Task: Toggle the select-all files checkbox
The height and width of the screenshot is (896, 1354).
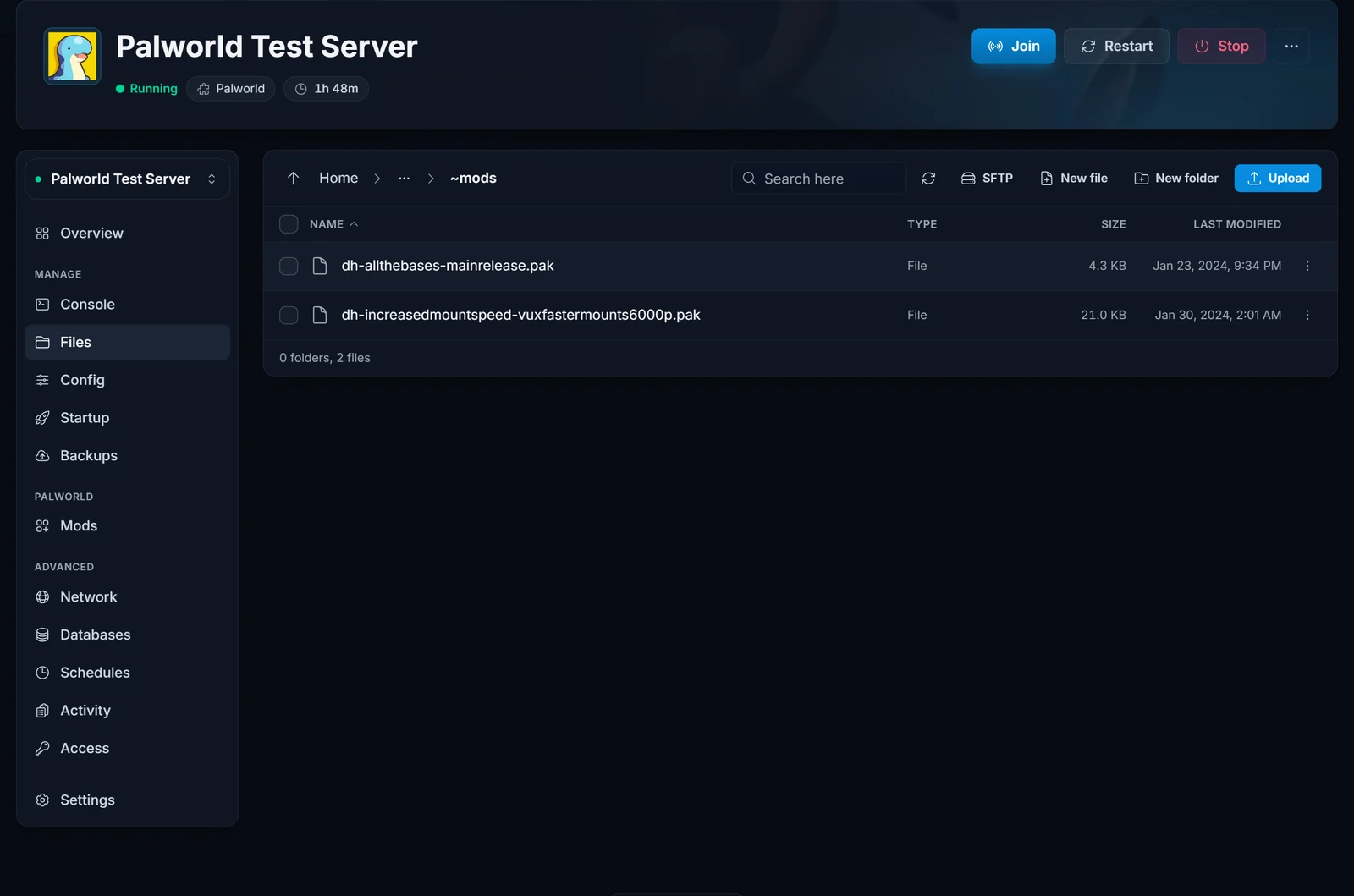Action: (289, 224)
